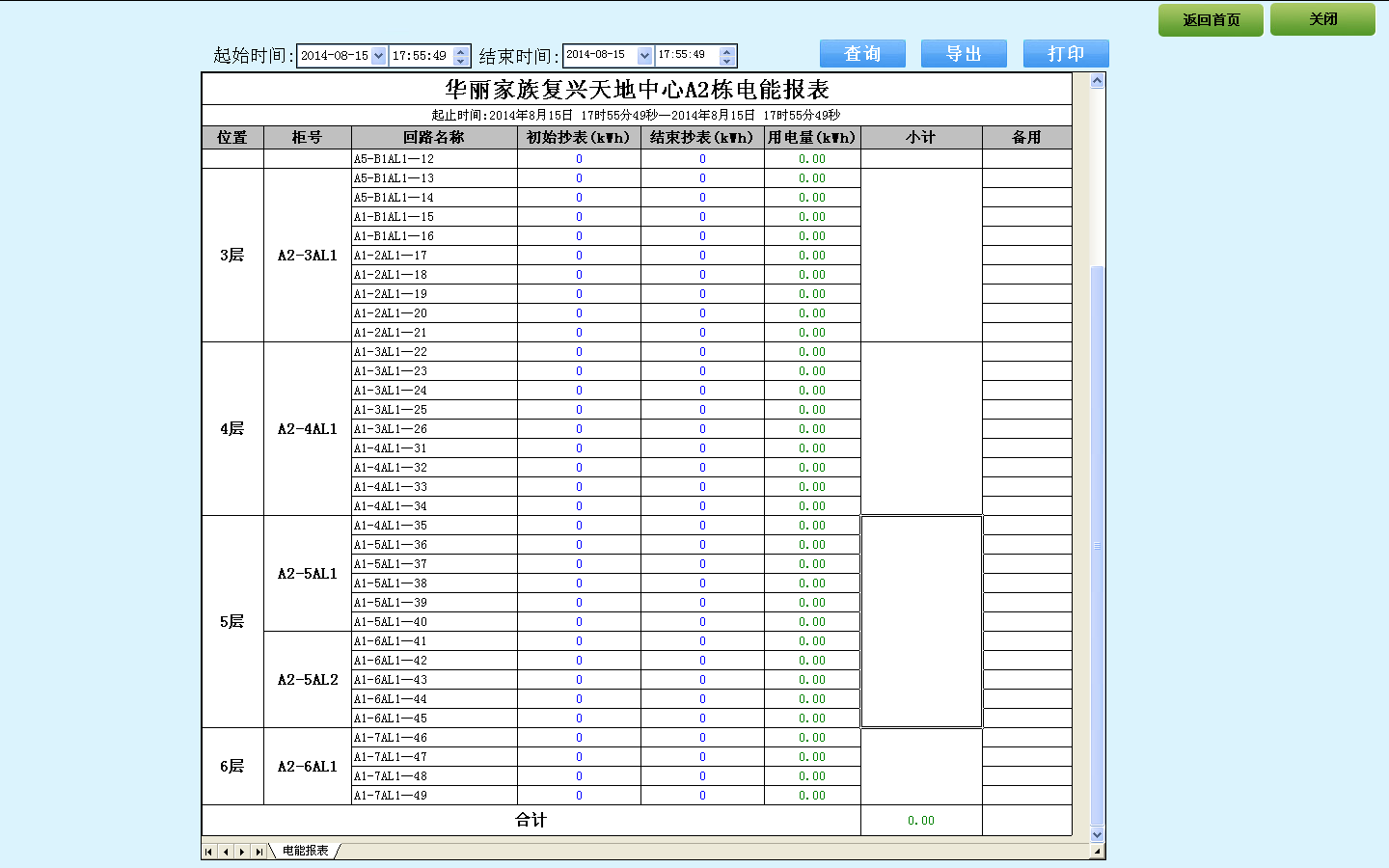The height and width of the screenshot is (868, 1389).
Task: Select the 电能报表 sheet tab
Action: point(305,851)
